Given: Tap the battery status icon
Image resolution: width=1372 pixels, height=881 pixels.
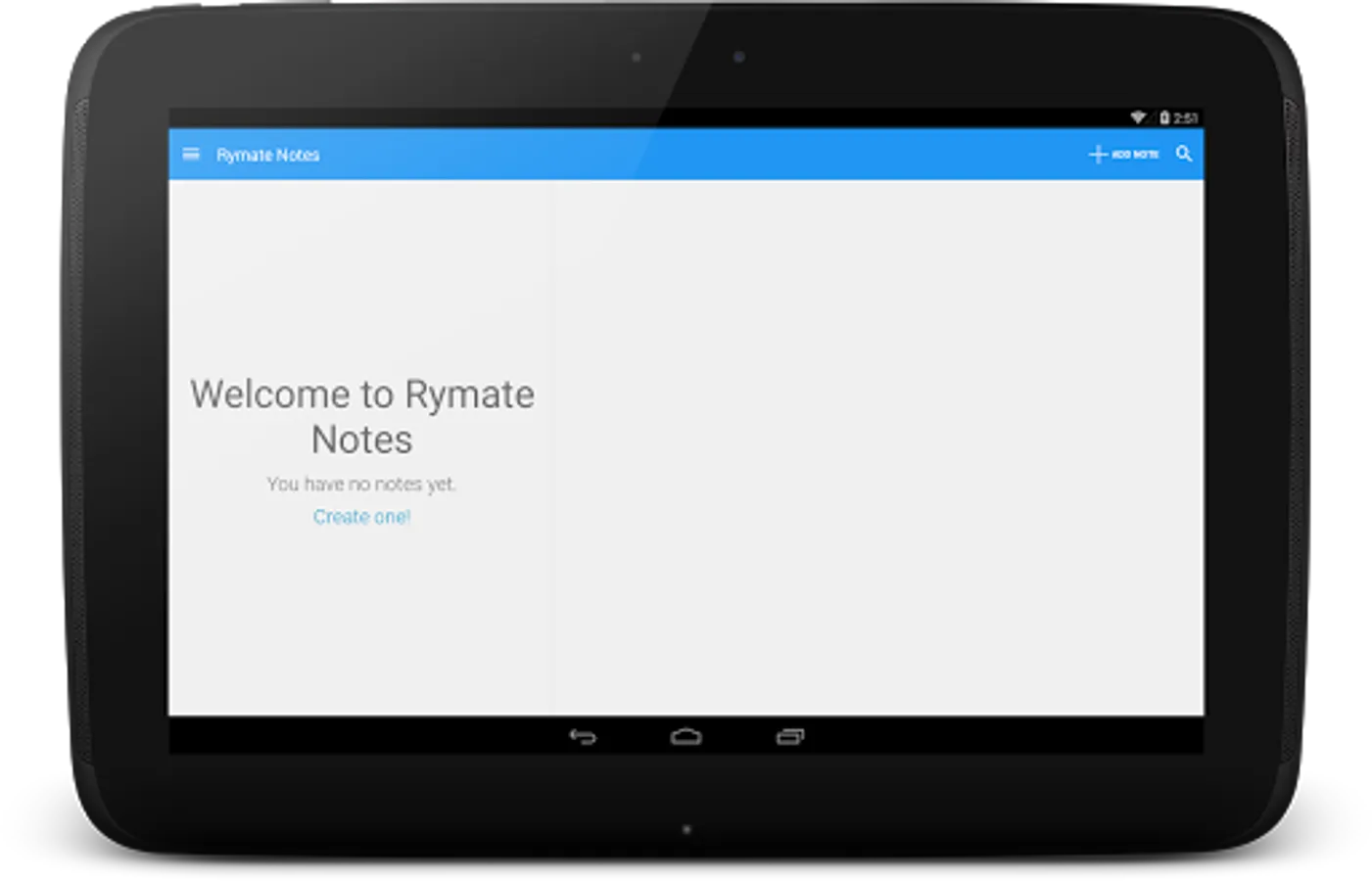Looking at the screenshot, I should 1164,117.
